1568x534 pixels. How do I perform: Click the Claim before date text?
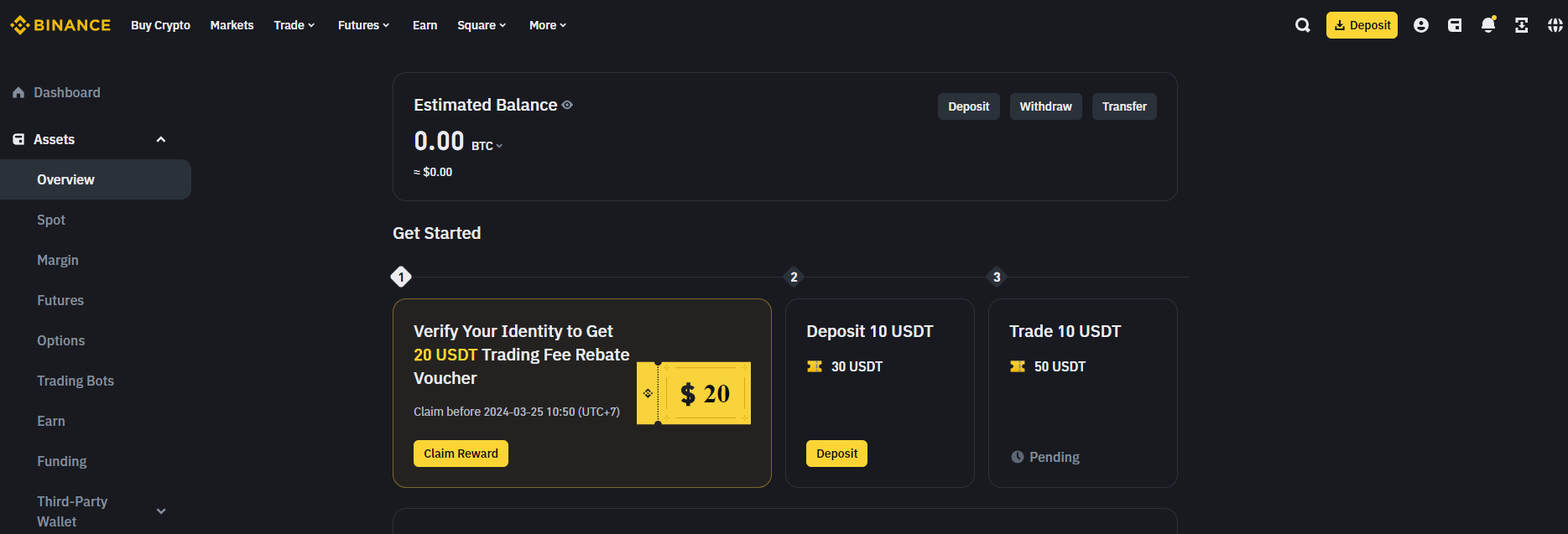tap(517, 412)
